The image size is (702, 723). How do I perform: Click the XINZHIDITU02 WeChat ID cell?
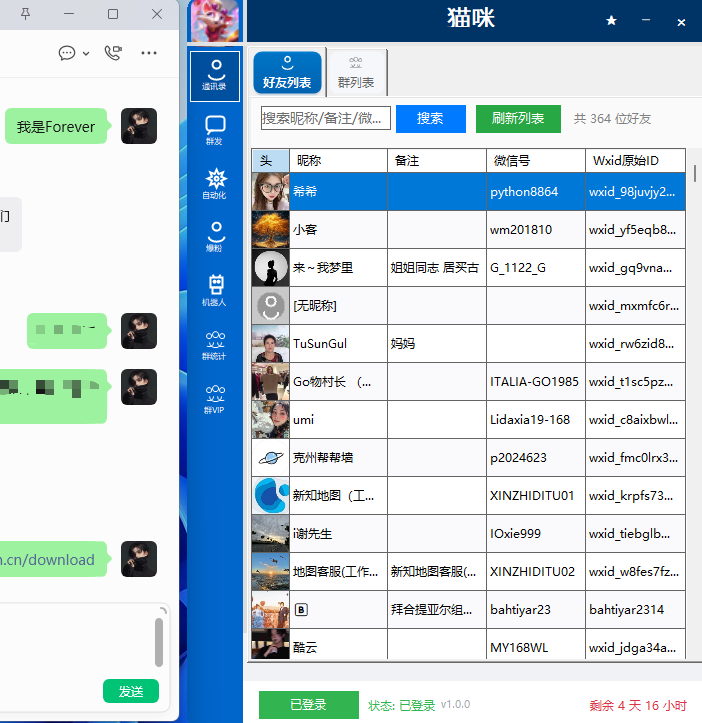pos(535,572)
